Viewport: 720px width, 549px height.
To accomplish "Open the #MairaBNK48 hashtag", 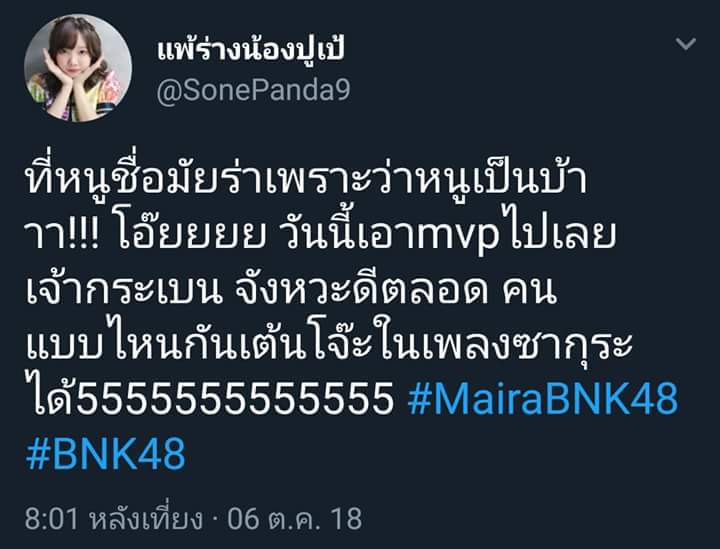I will [x=543, y=398].
